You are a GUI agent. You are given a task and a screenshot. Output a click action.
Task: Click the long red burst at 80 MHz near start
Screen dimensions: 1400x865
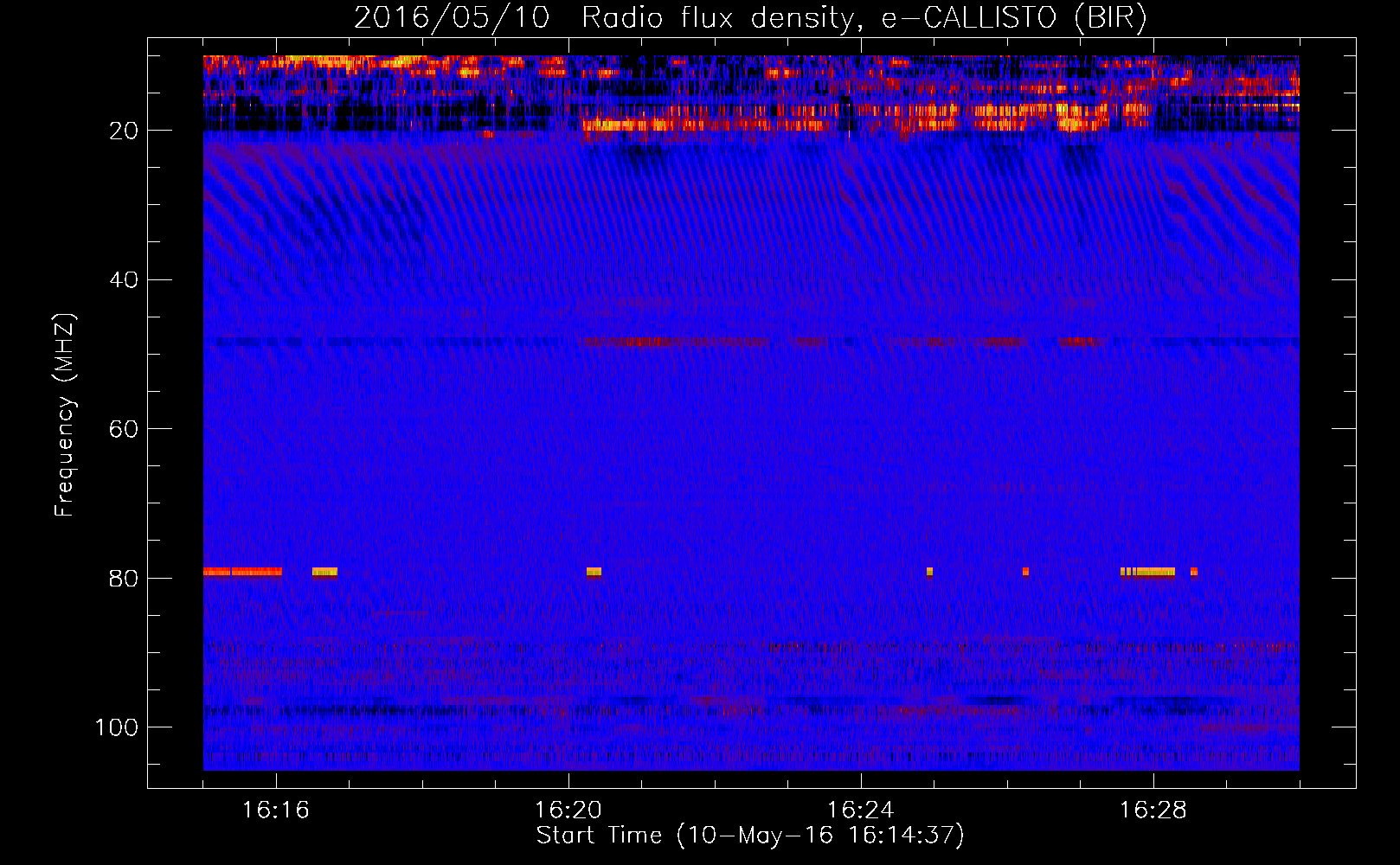click(242, 572)
